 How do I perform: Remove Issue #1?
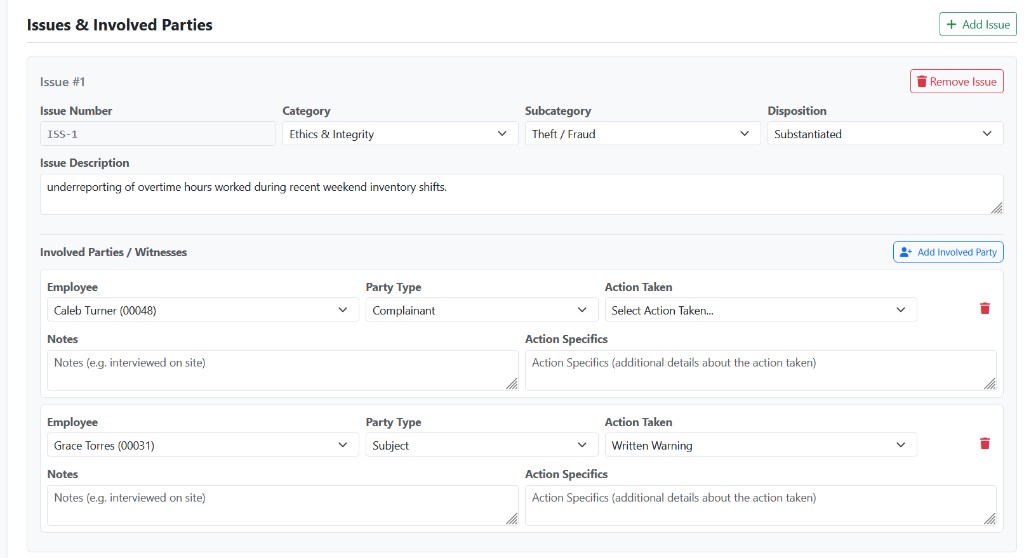(957, 82)
